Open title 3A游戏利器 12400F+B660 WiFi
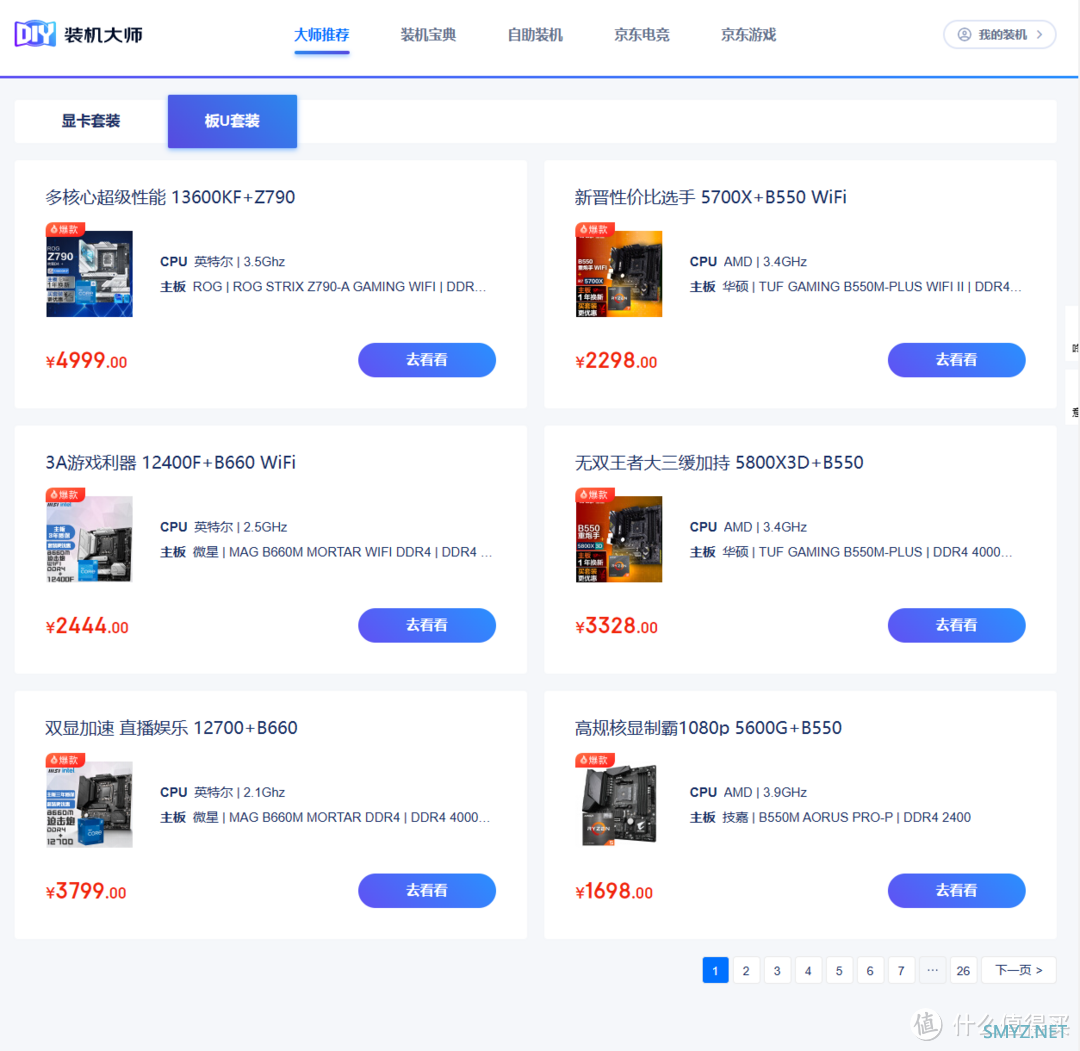The height and width of the screenshot is (1051, 1080). 171,462
